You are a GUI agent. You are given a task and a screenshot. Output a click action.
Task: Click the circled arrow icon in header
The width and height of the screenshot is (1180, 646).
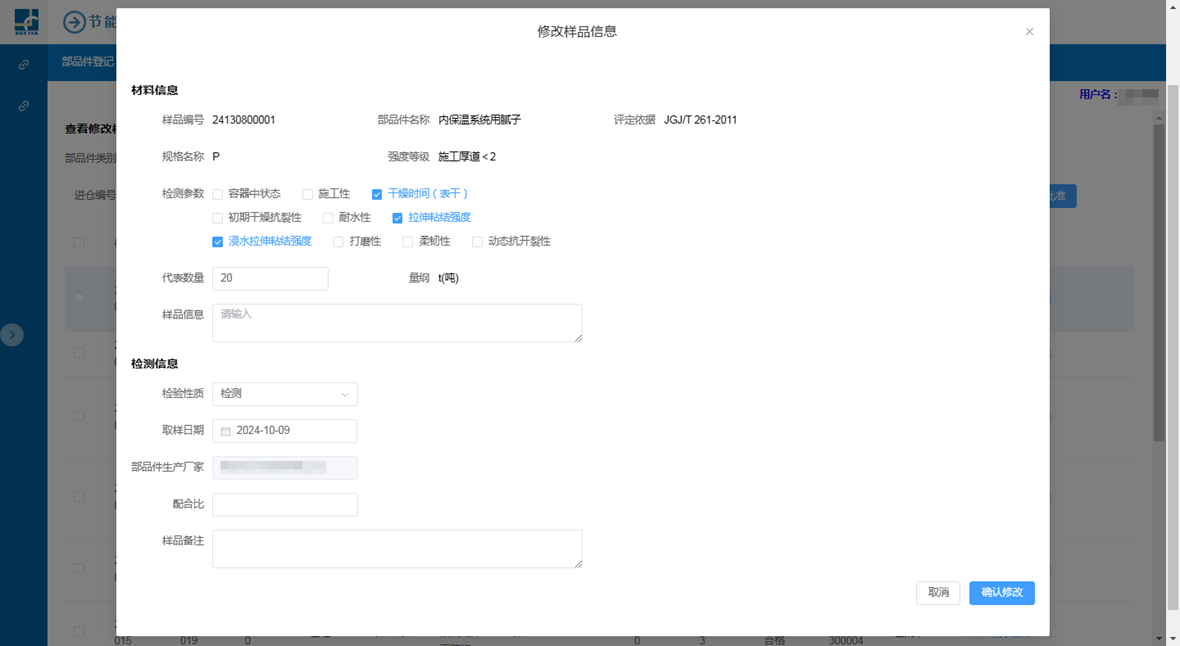click(74, 22)
